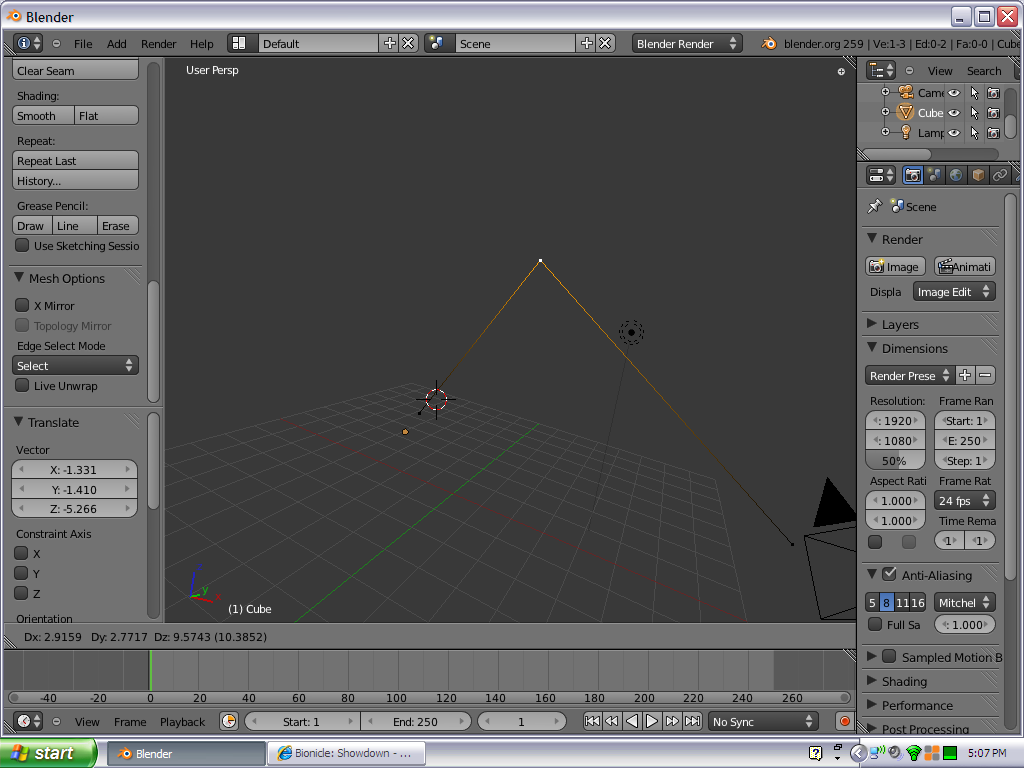Screen dimensions: 1024x768
Task: Open the No Sync dropdown in the timeline
Action: tap(762, 721)
